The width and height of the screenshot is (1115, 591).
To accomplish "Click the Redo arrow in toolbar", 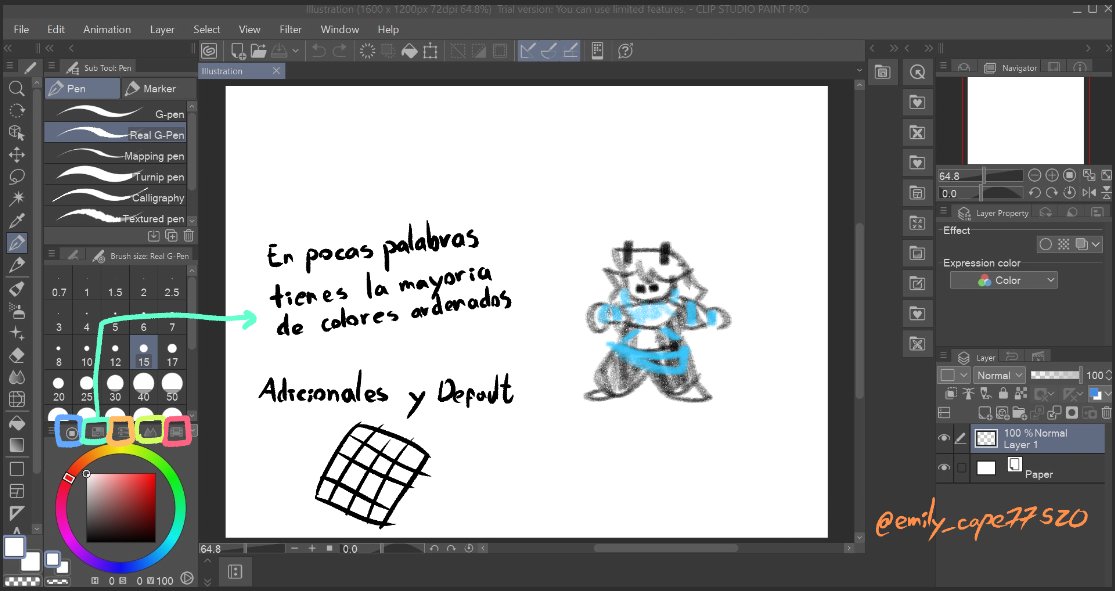I will [340, 51].
